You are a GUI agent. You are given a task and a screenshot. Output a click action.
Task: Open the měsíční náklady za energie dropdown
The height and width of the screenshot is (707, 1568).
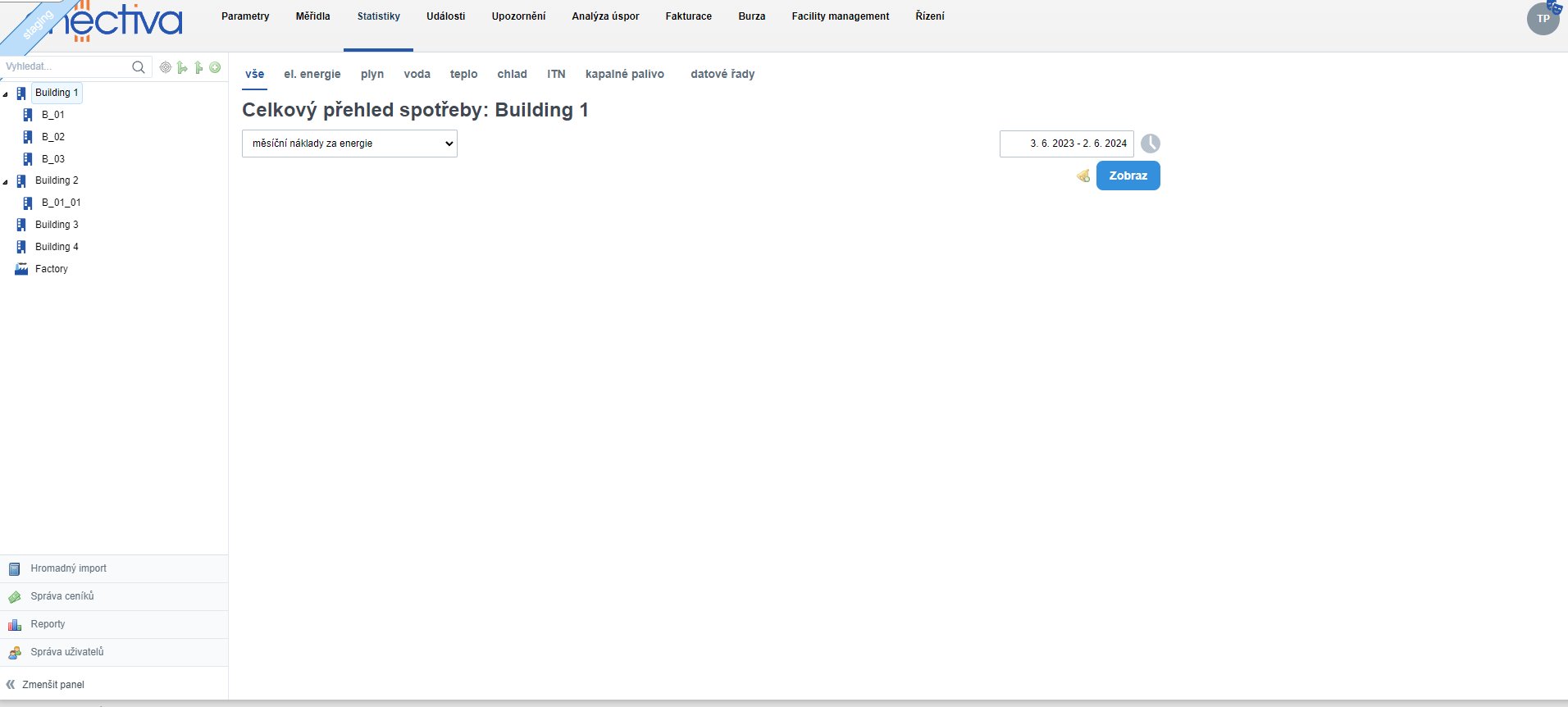349,144
